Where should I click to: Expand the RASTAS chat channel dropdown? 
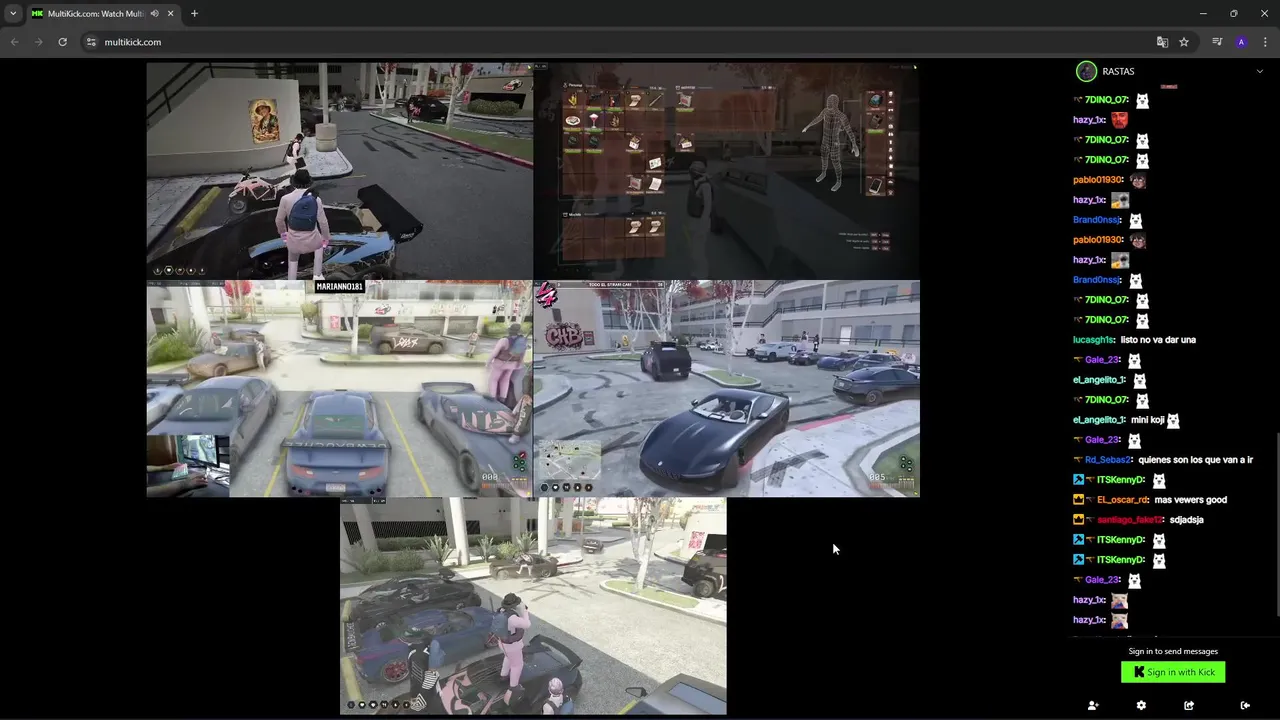click(1259, 71)
